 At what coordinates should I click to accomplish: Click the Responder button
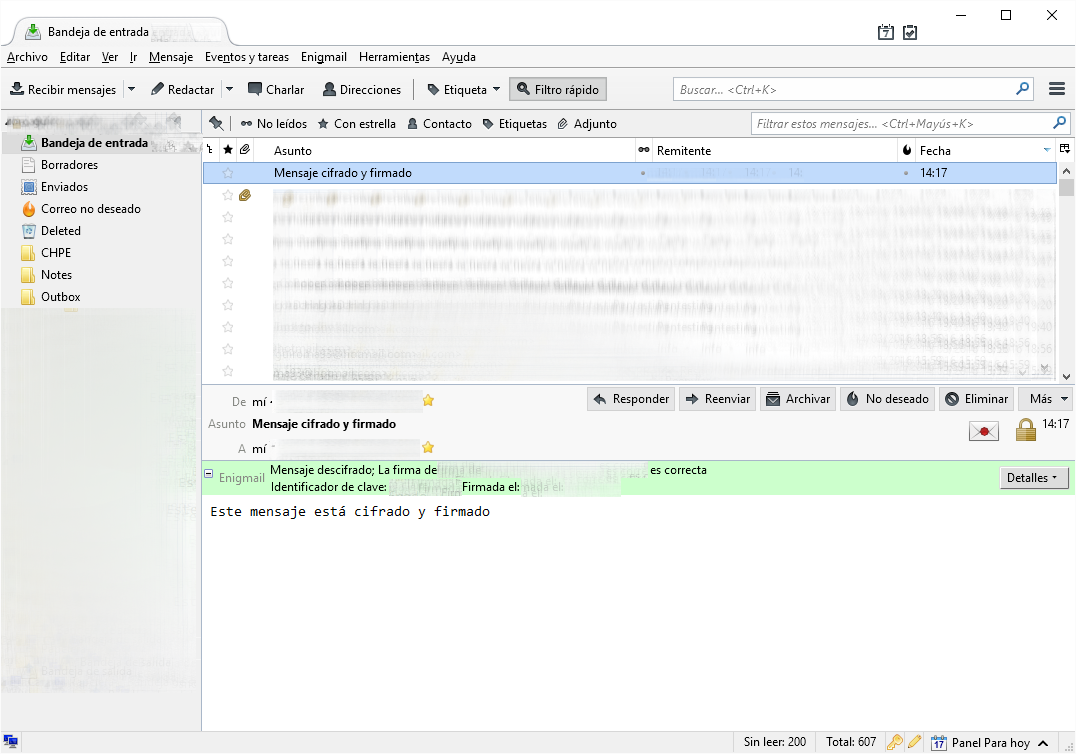coord(631,399)
